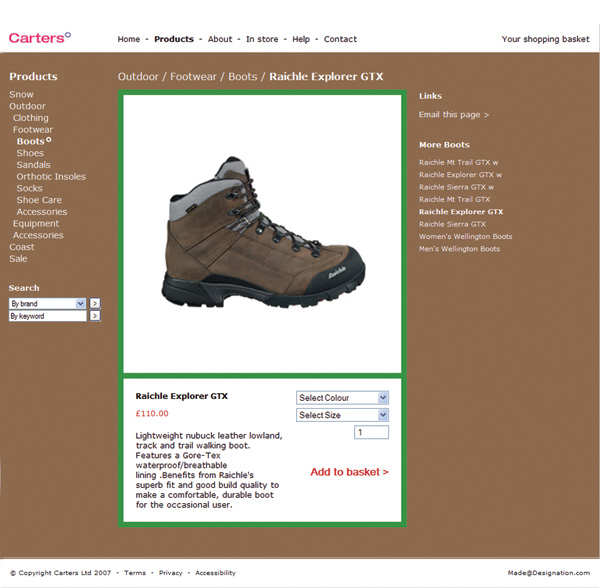View Women's Wellington Boots

tap(465, 237)
